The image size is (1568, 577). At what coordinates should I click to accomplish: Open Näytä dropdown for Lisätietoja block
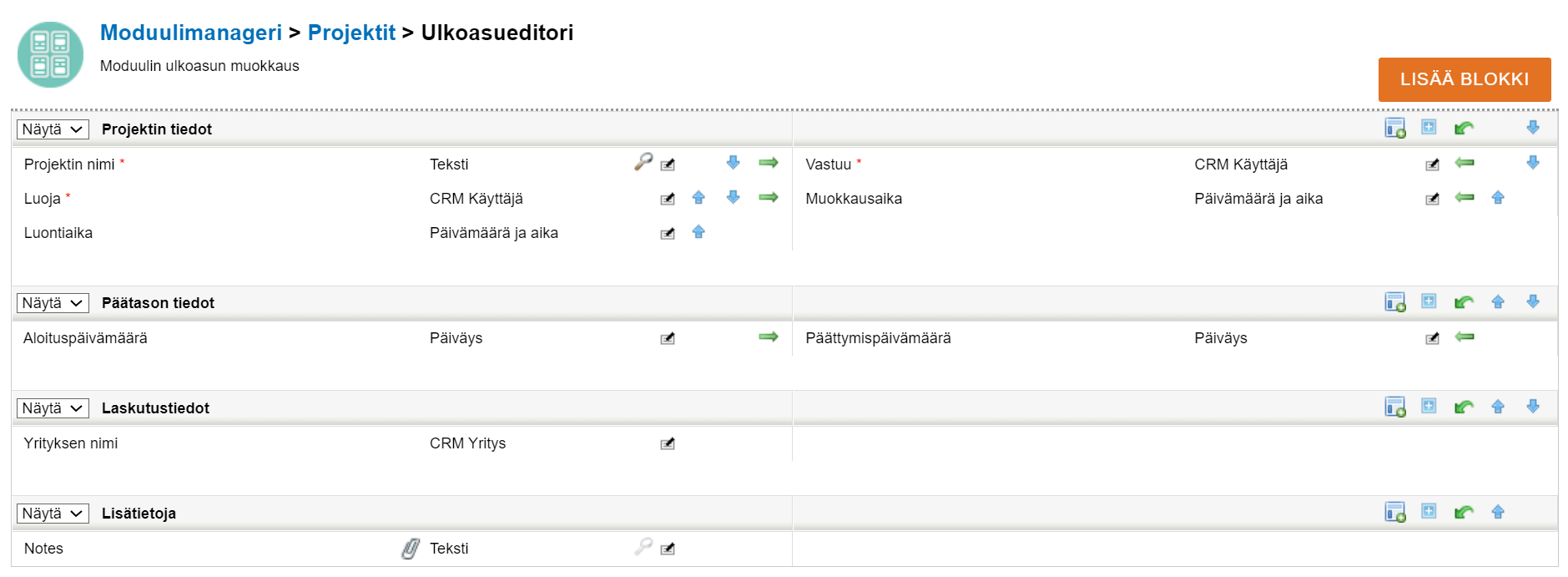[x=53, y=514]
